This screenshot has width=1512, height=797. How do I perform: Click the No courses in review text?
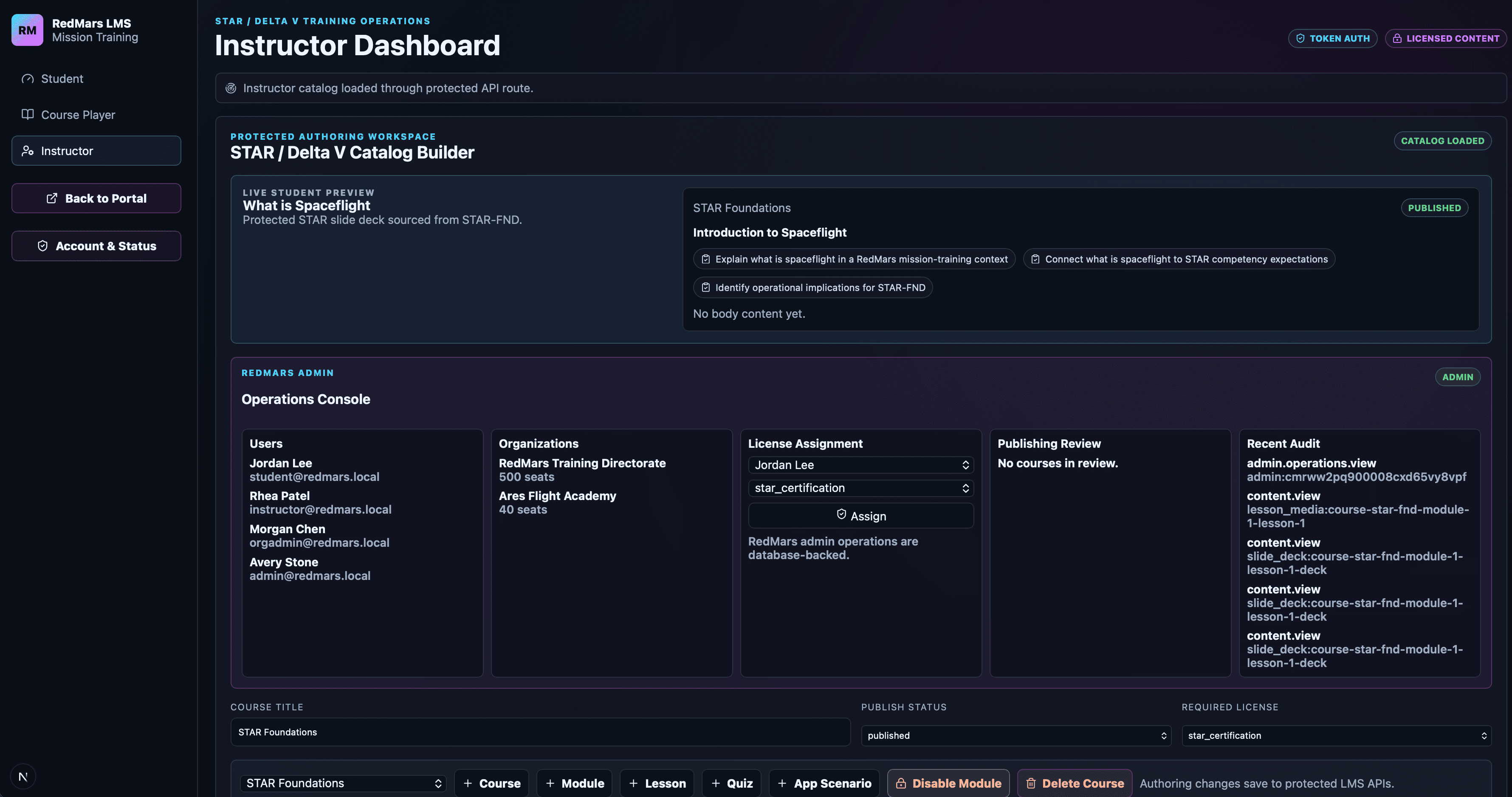pyautogui.click(x=1058, y=463)
